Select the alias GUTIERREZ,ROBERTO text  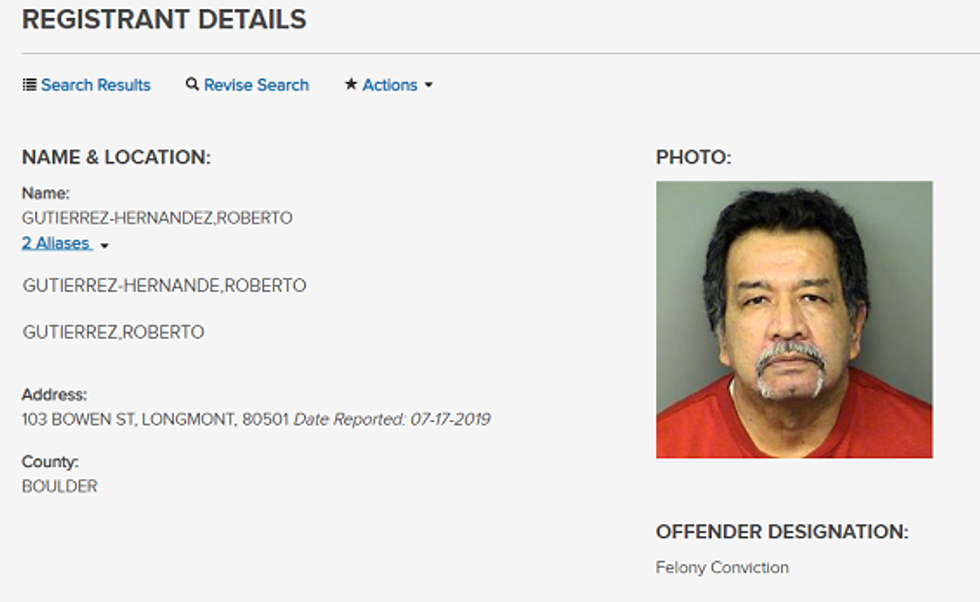click(x=113, y=332)
